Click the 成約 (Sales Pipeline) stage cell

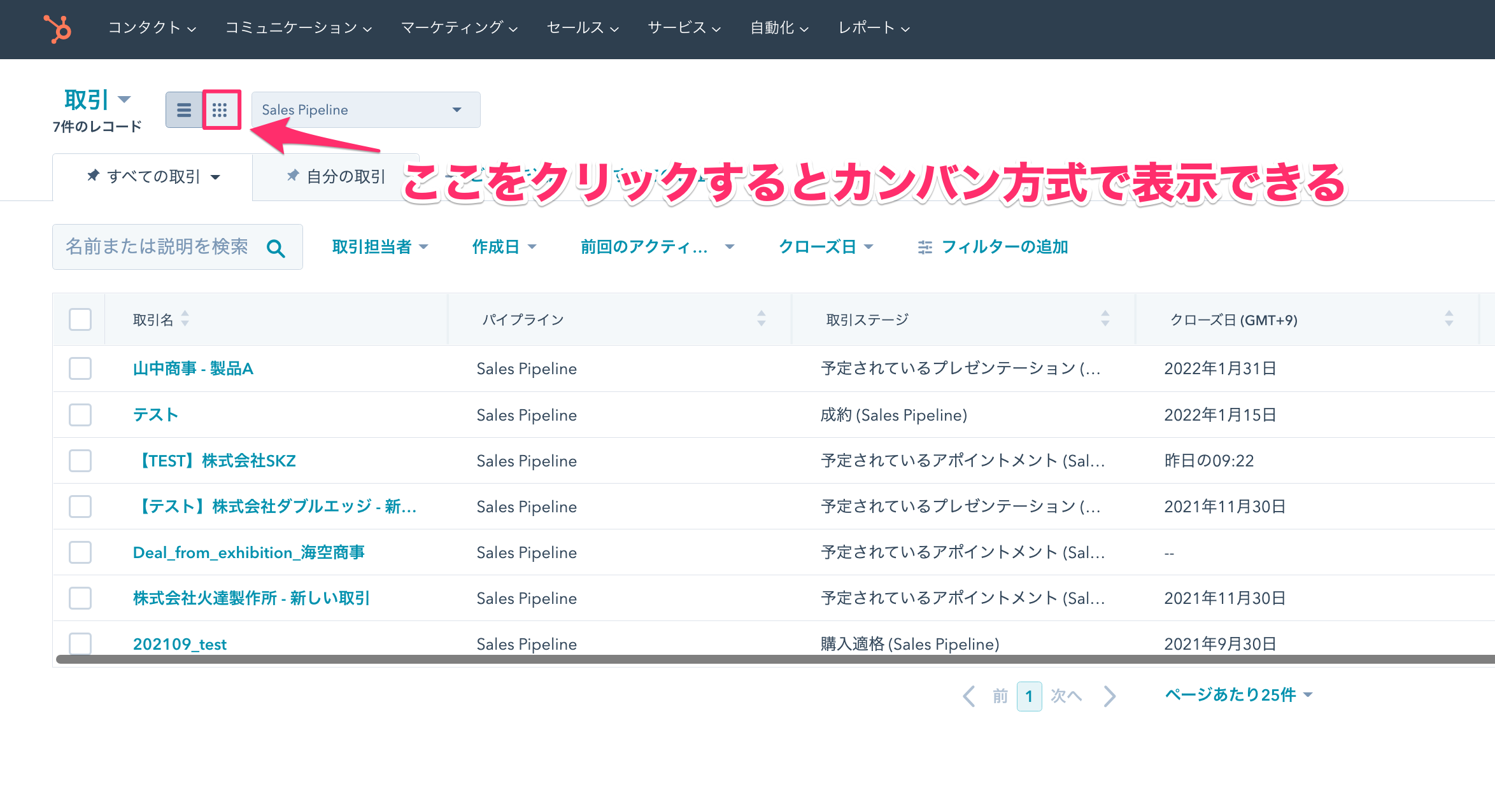(x=894, y=415)
